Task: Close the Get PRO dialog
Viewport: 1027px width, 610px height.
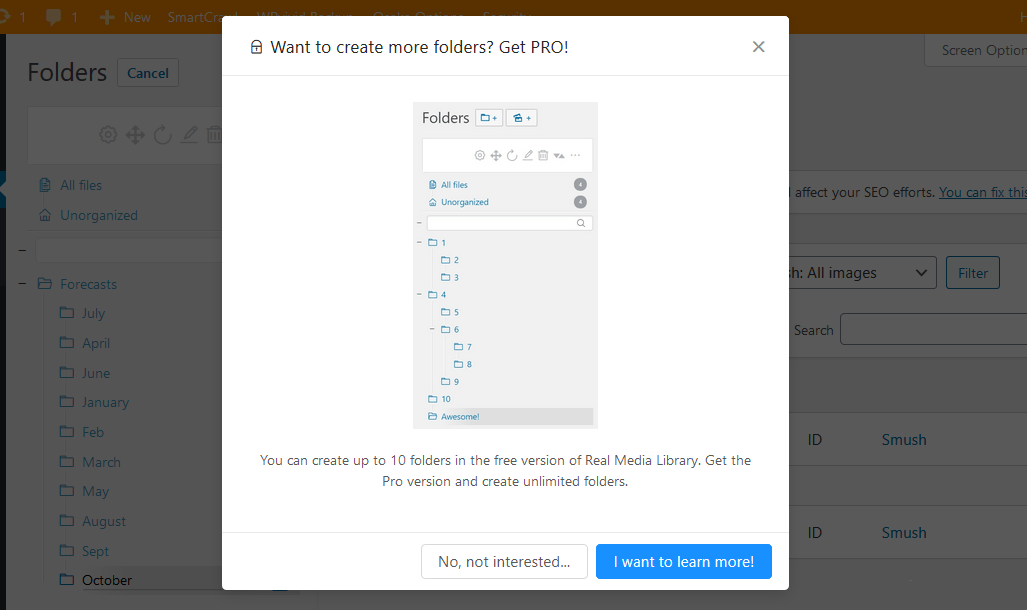Action: pos(758,47)
